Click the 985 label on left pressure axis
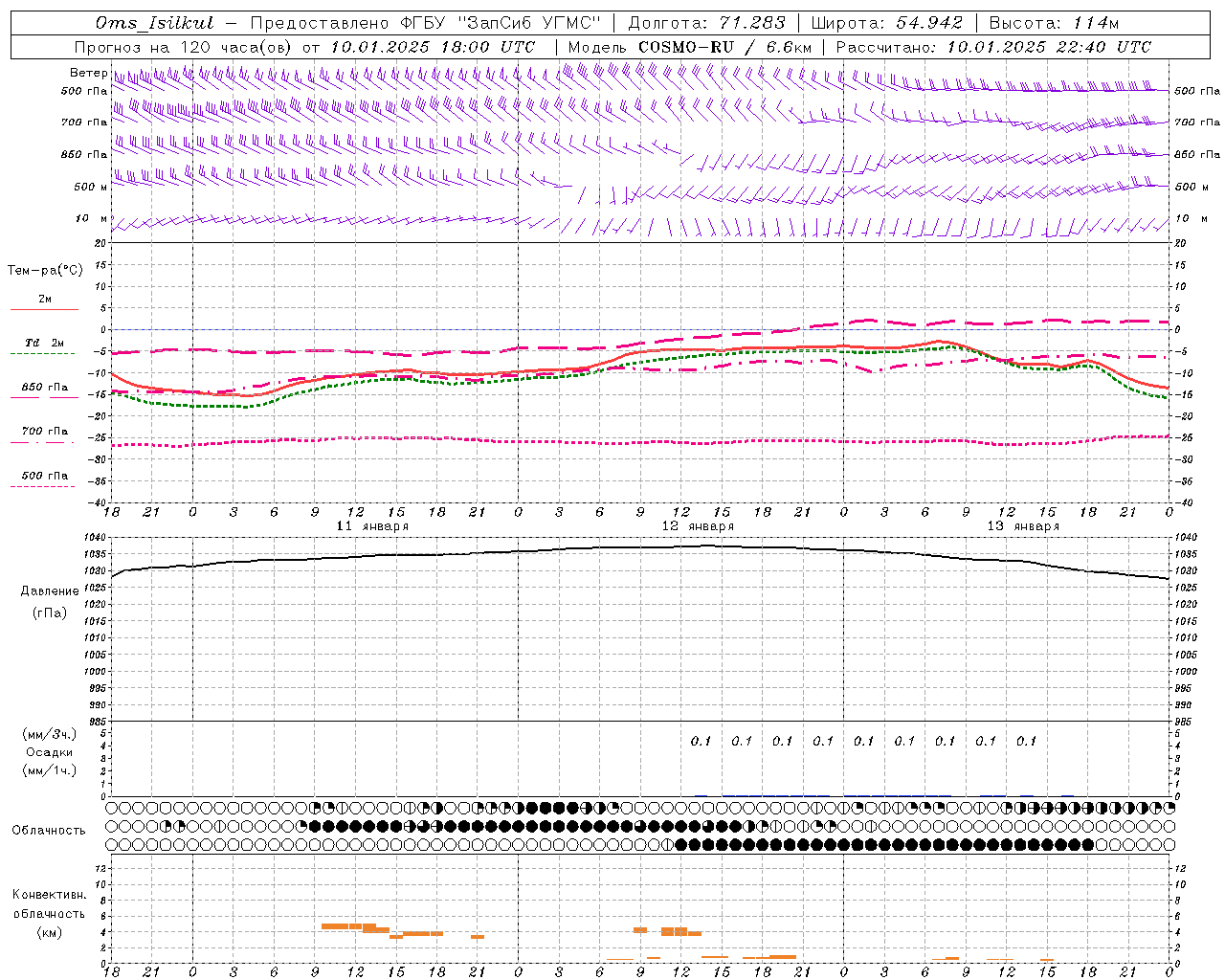 (96, 722)
